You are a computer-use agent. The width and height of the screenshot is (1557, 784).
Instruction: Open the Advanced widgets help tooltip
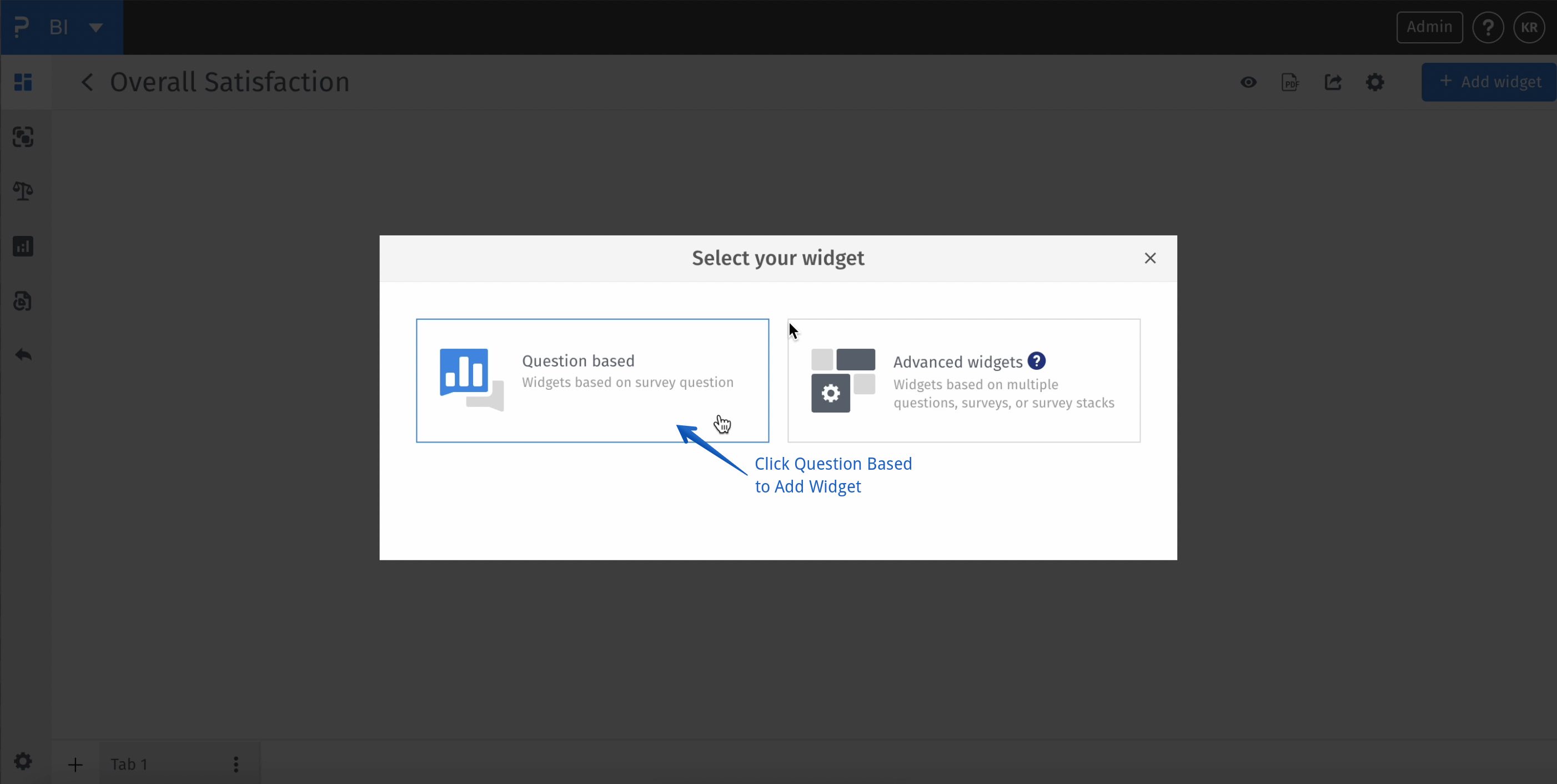point(1037,360)
